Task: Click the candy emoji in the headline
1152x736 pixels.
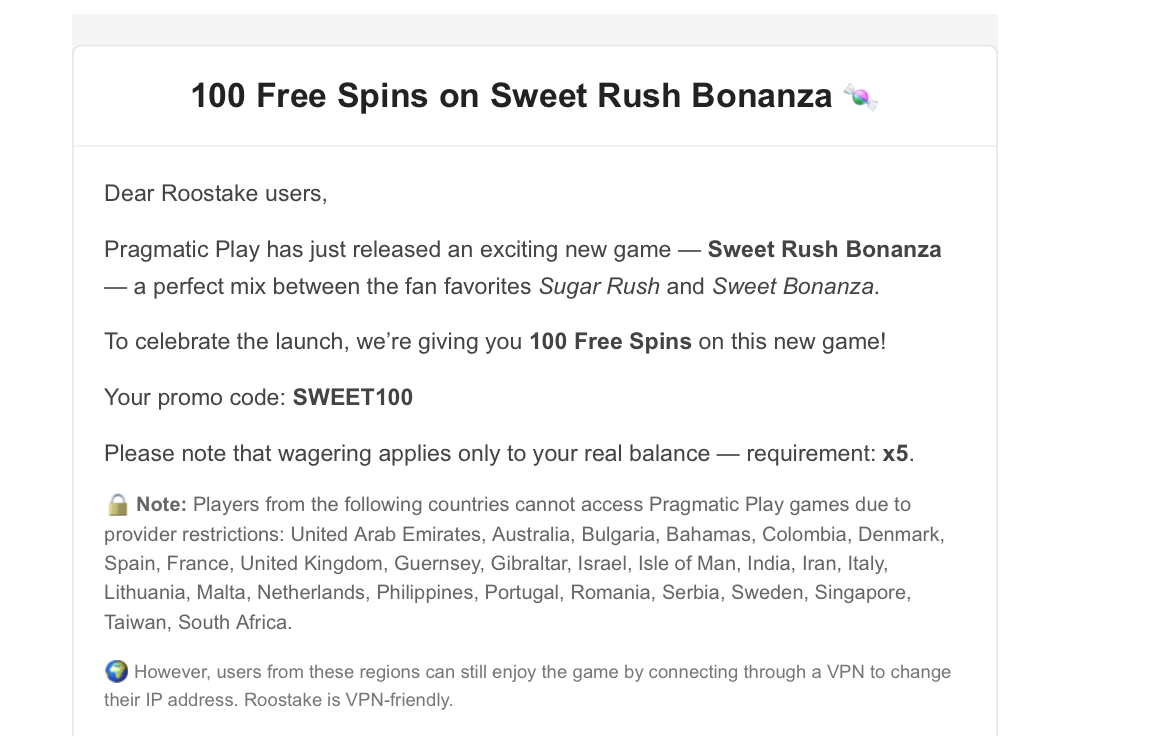Action: 860,97
